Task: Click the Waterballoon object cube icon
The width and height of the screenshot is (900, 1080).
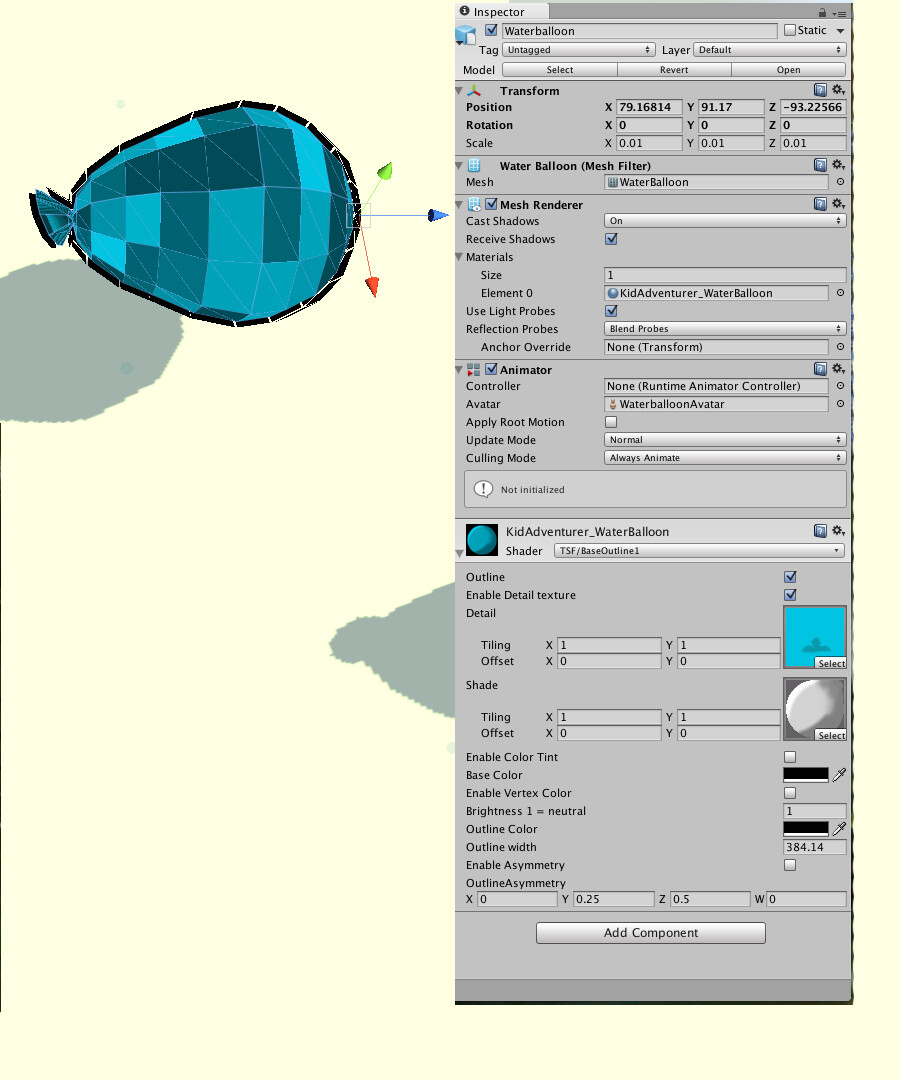Action: click(466, 35)
